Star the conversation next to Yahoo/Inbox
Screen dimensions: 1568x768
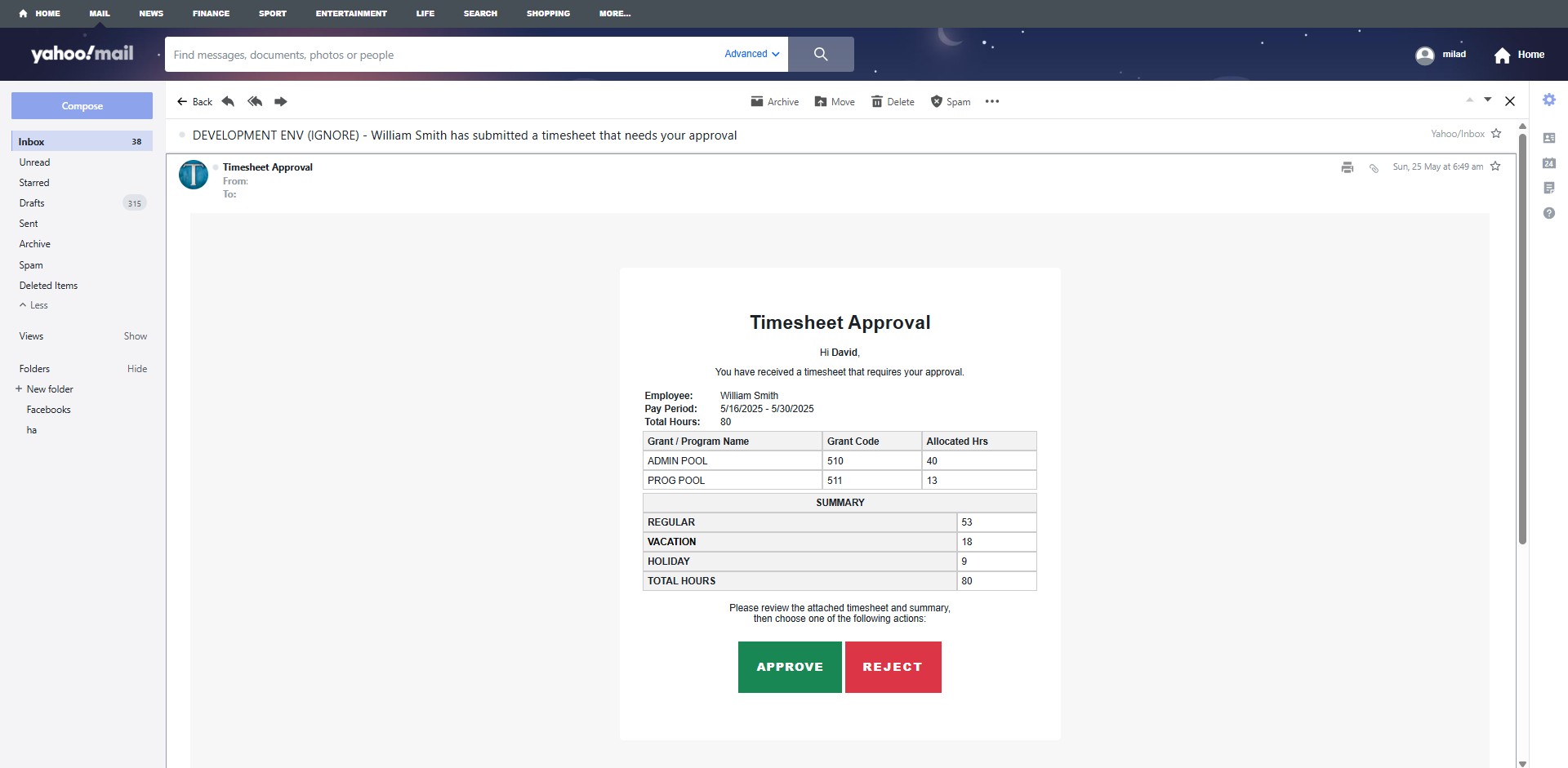tap(1496, 133)
